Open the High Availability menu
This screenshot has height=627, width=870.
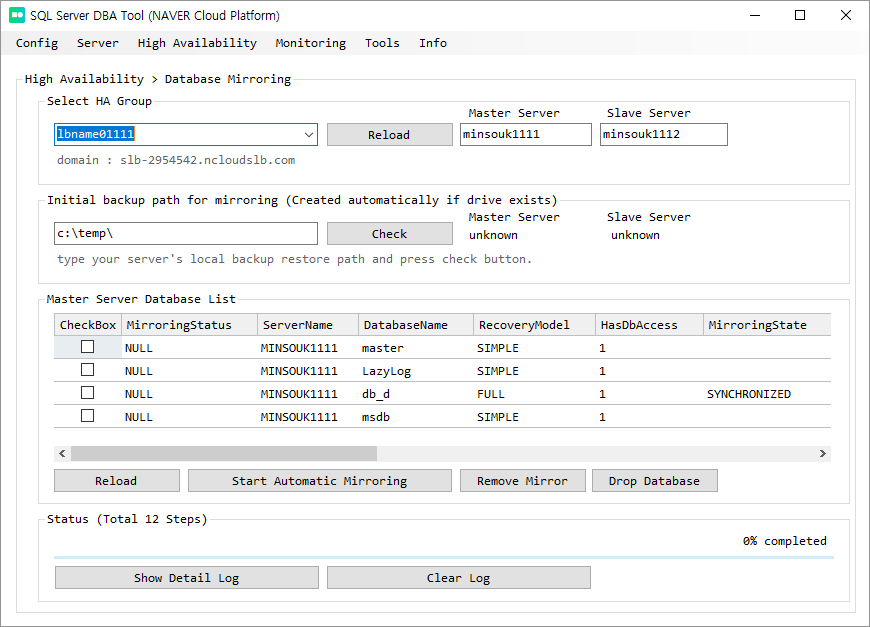[x=197, y=43]
